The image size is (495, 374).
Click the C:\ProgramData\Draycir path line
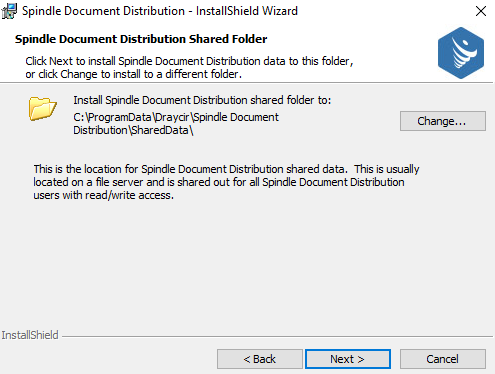[176, 117]
